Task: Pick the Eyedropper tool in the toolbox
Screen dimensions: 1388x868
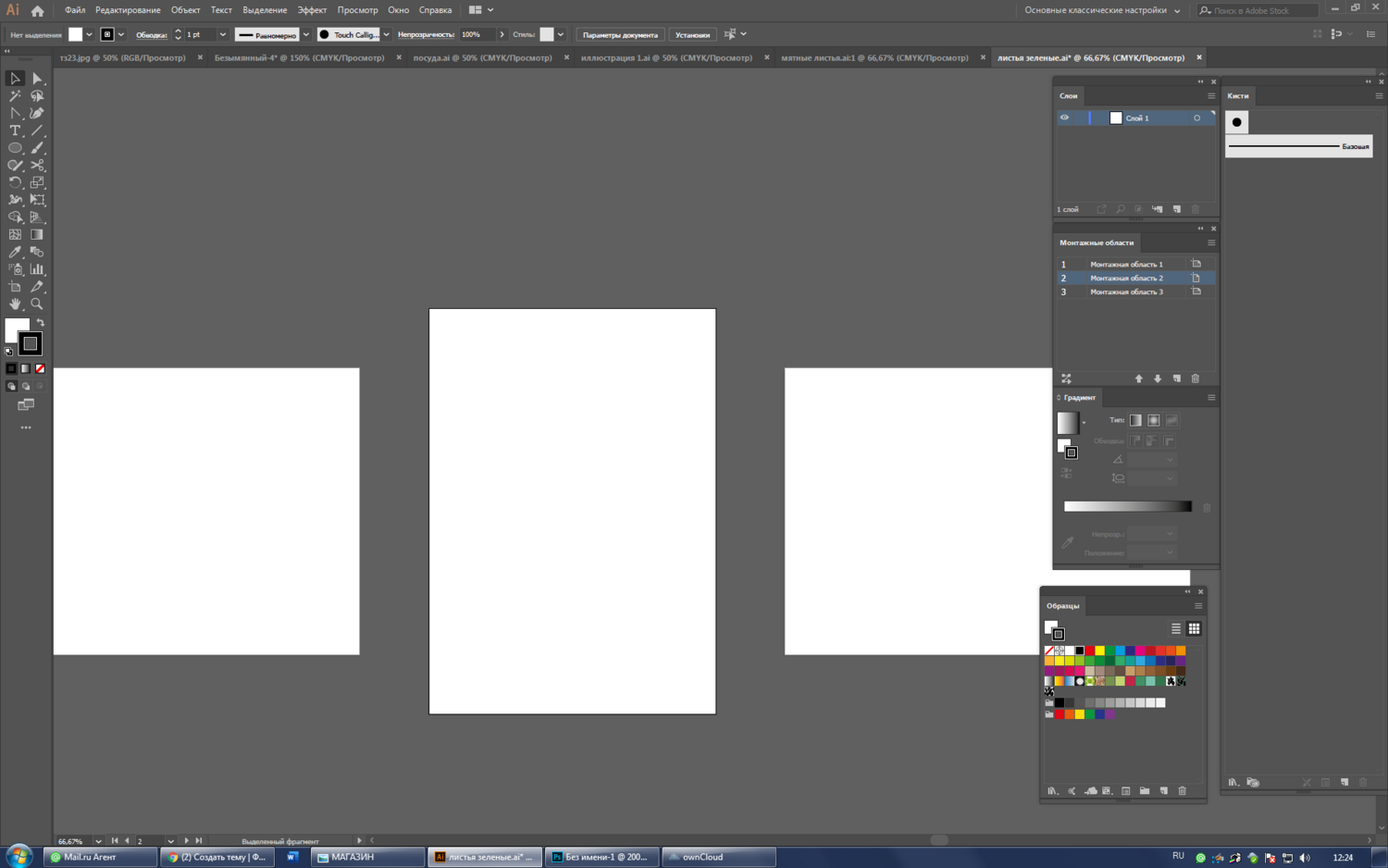Action: click(x=15, y=253)
